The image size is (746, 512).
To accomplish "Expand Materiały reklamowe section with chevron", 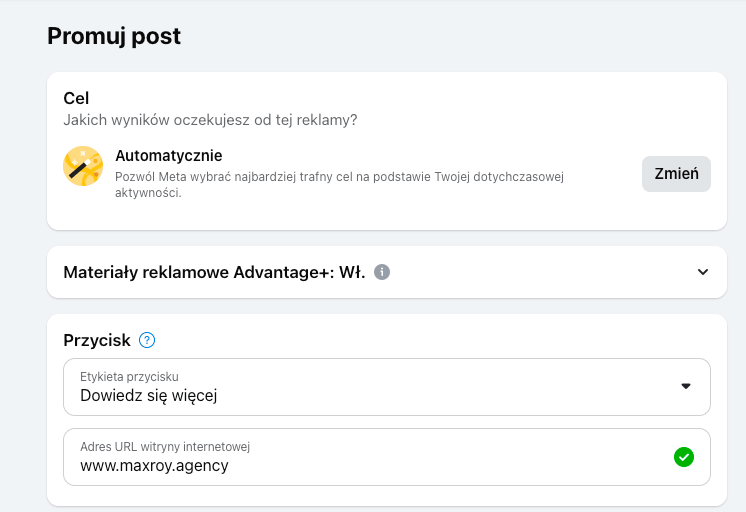I will click(x=703, y=272).
